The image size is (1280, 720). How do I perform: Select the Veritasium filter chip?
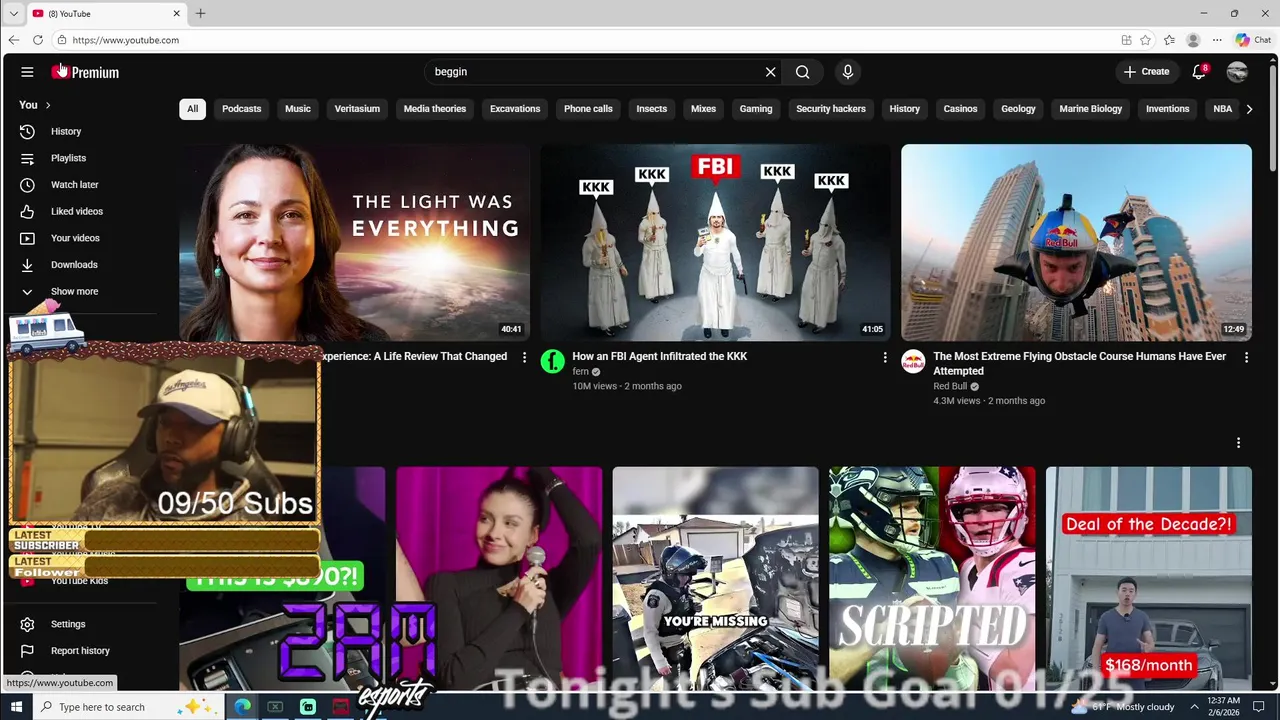tap(357, 109)
